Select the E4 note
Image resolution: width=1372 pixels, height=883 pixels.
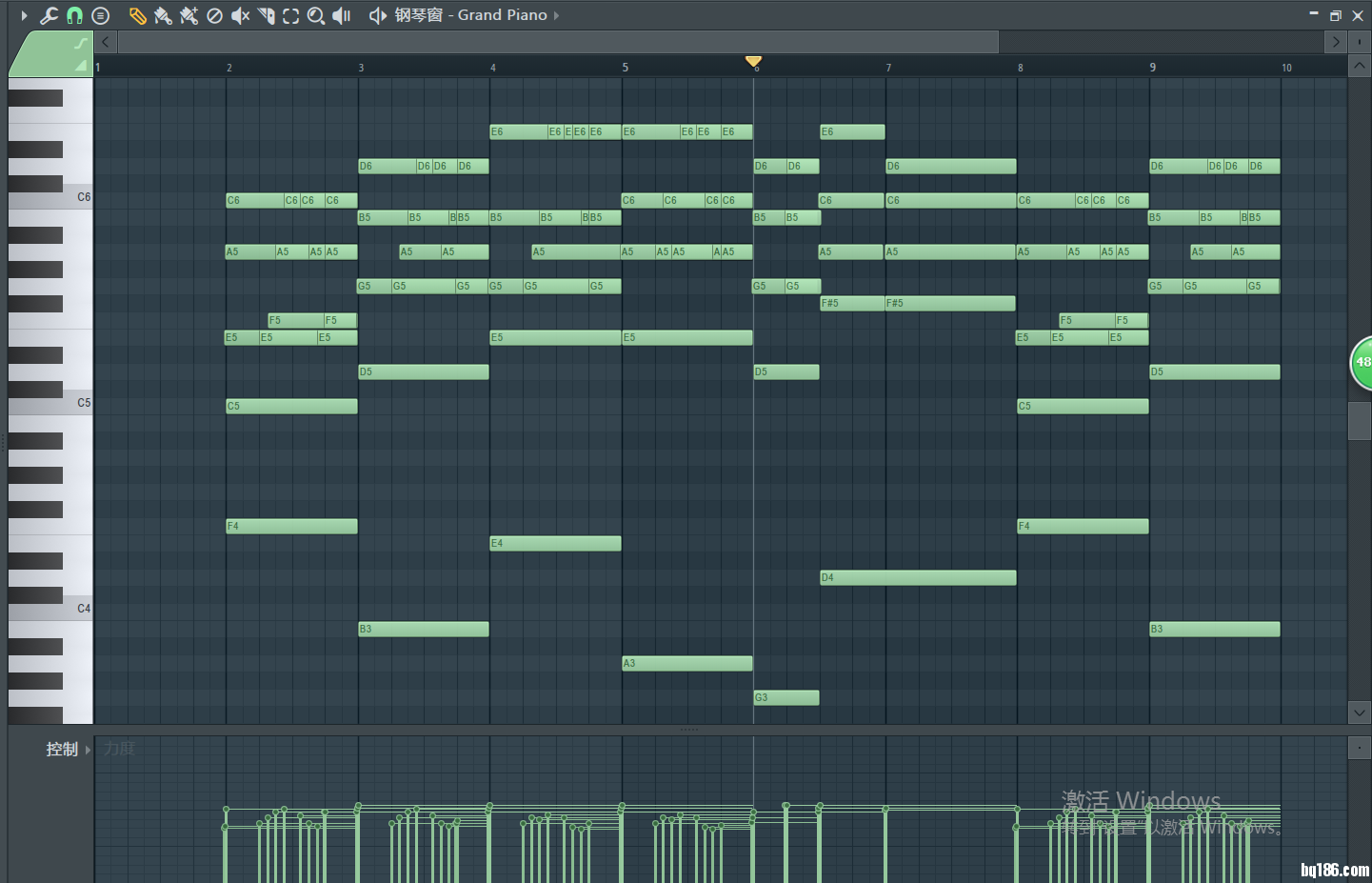pyautogui.click(x=555, y=543)
